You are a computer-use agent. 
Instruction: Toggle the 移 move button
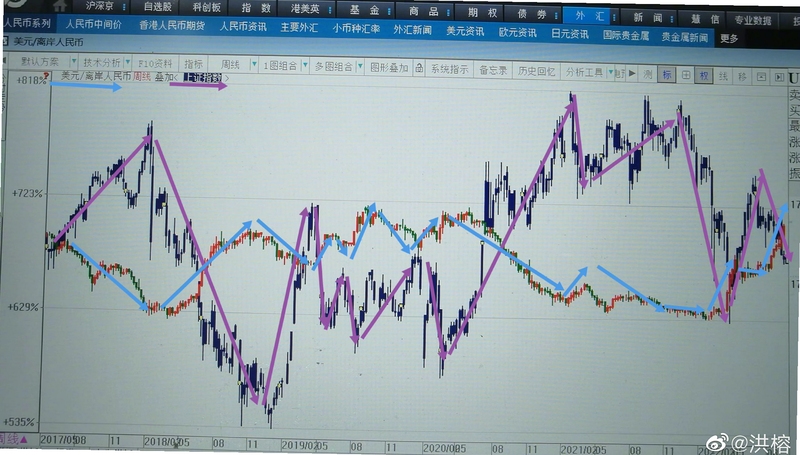point(742,77)
